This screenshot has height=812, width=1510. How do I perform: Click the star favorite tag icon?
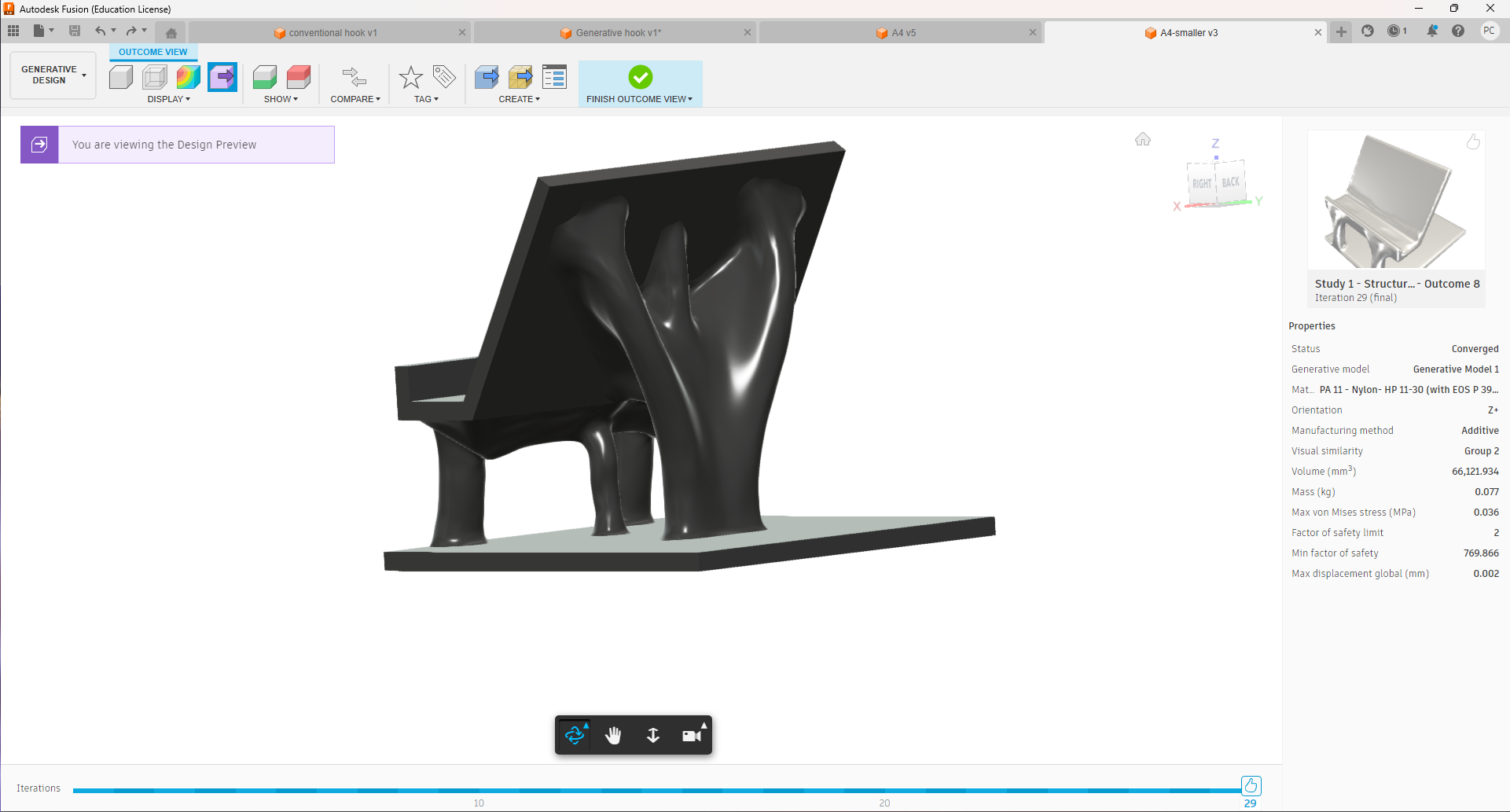[x=410, y=77]
